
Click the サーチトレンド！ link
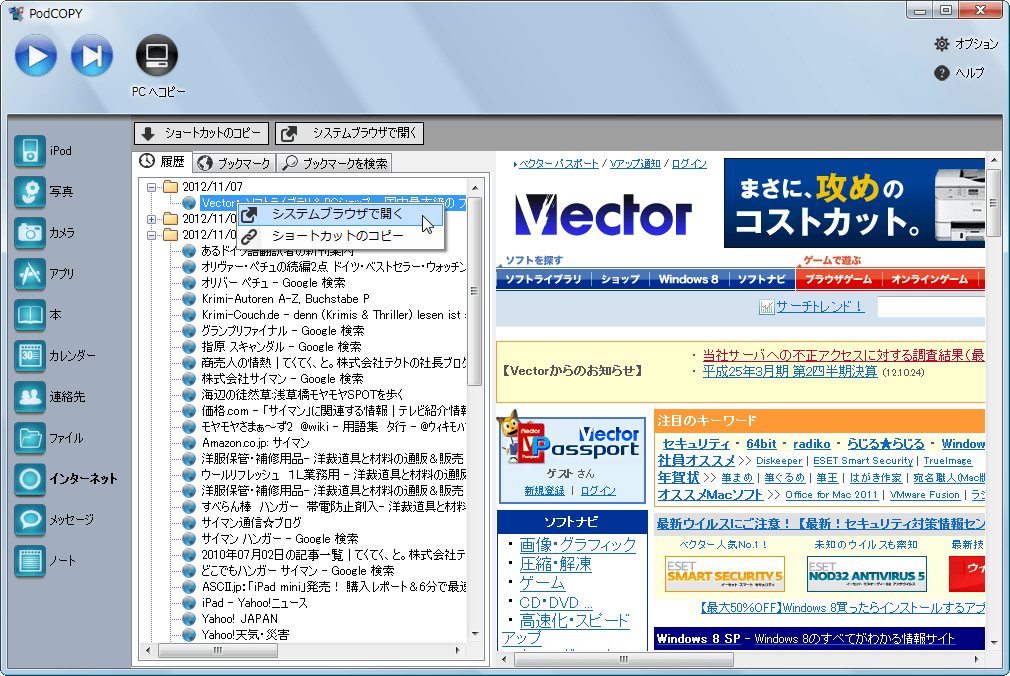click(x=819, y=307)
